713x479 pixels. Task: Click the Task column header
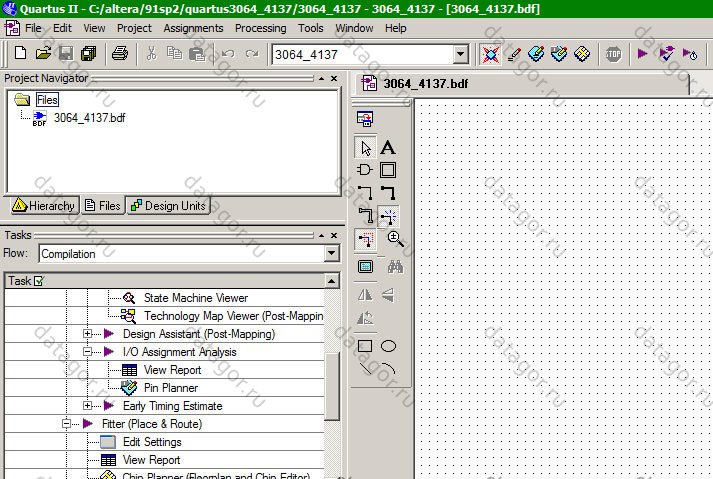pyautogui.click(x=165, y=281)
